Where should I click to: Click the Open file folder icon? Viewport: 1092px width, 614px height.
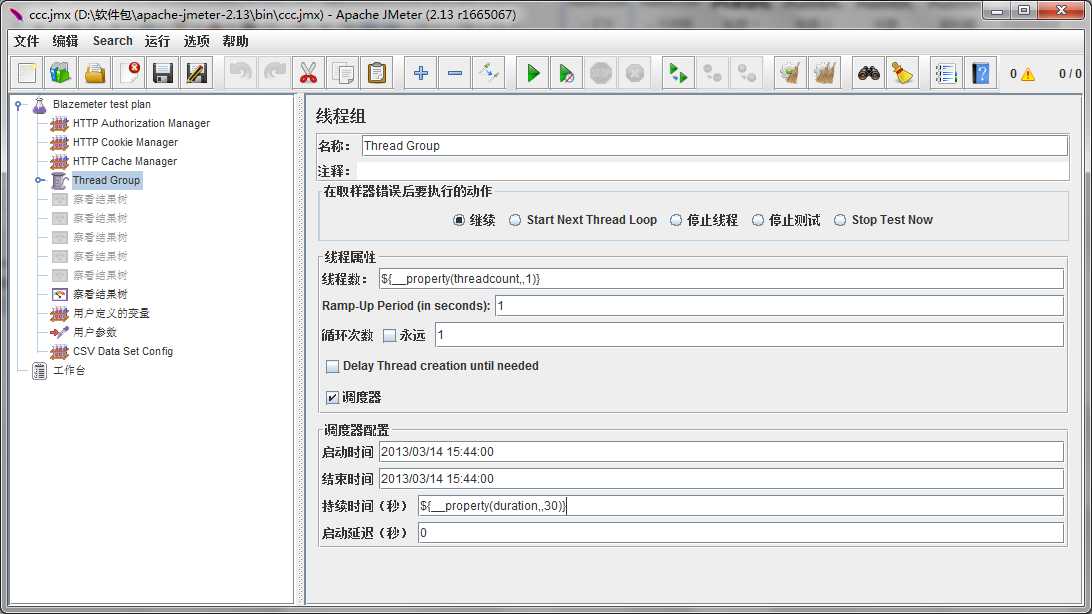click(x=95, y=73)
